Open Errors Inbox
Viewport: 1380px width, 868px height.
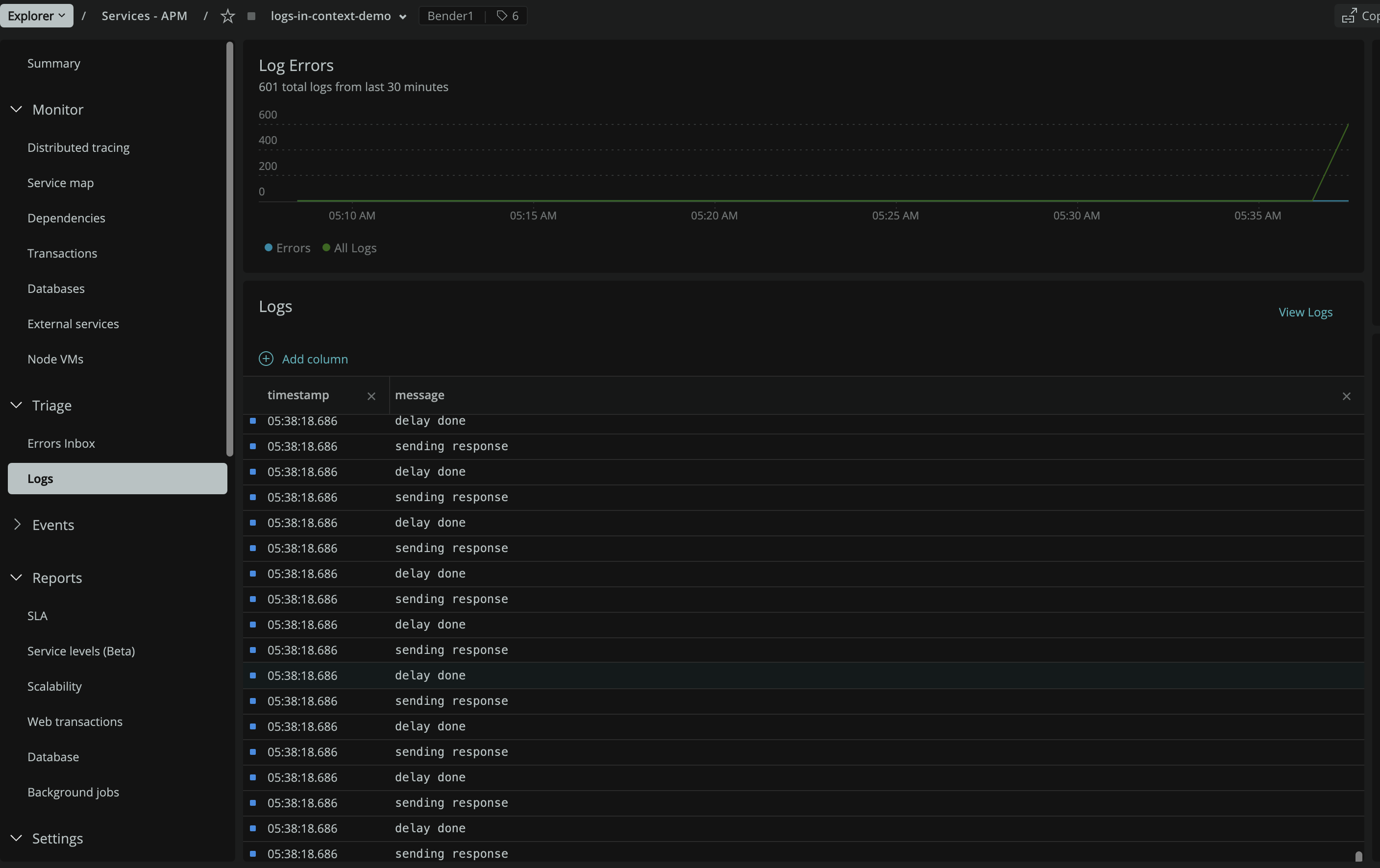(x=61, y=443)
